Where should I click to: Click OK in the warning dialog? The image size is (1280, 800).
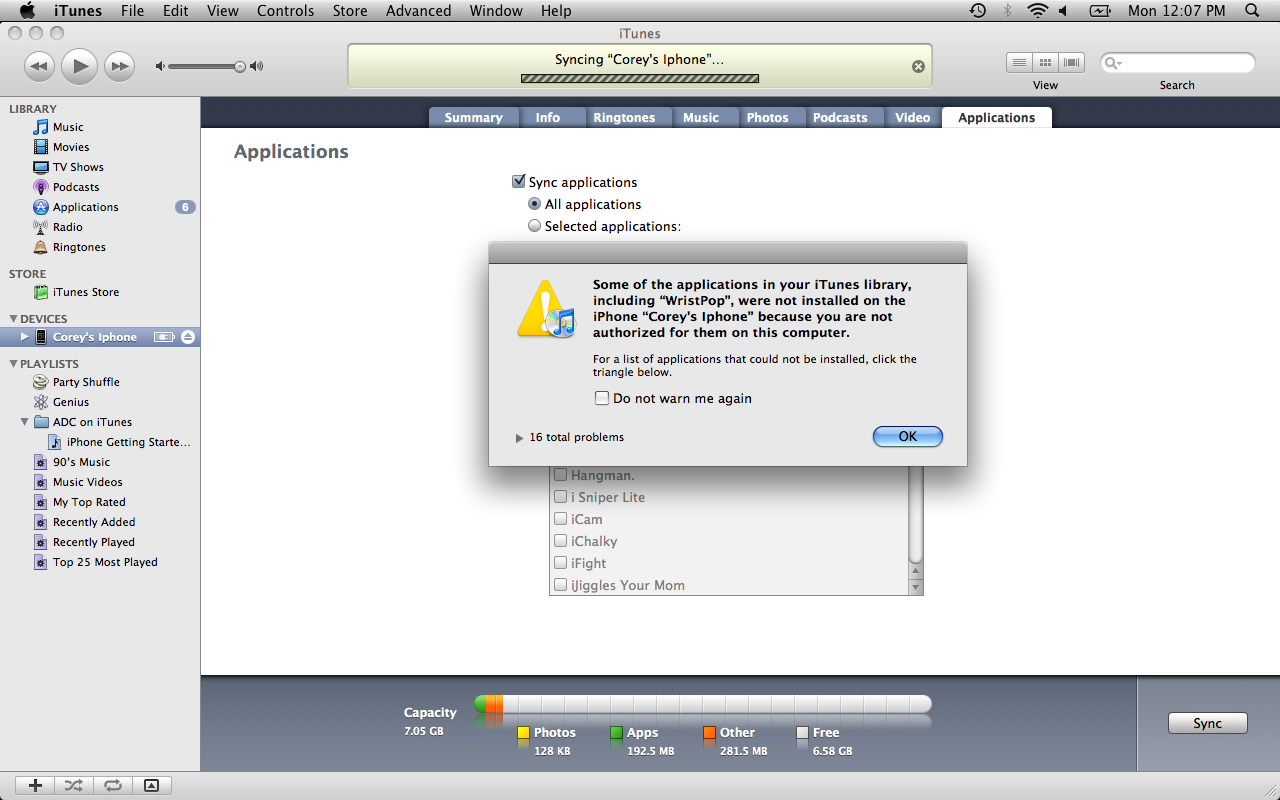(x=908, y=436)
